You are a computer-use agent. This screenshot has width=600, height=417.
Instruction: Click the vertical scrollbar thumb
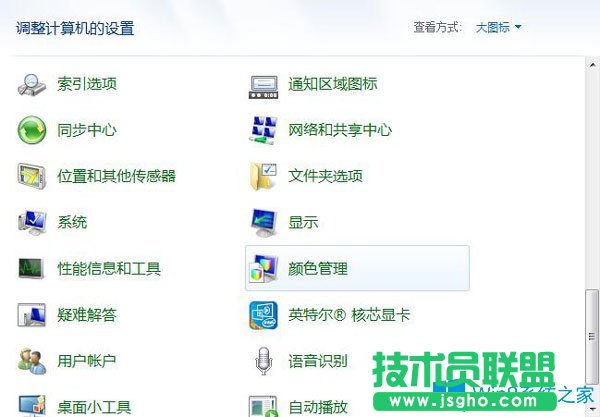tap(592, 336)
